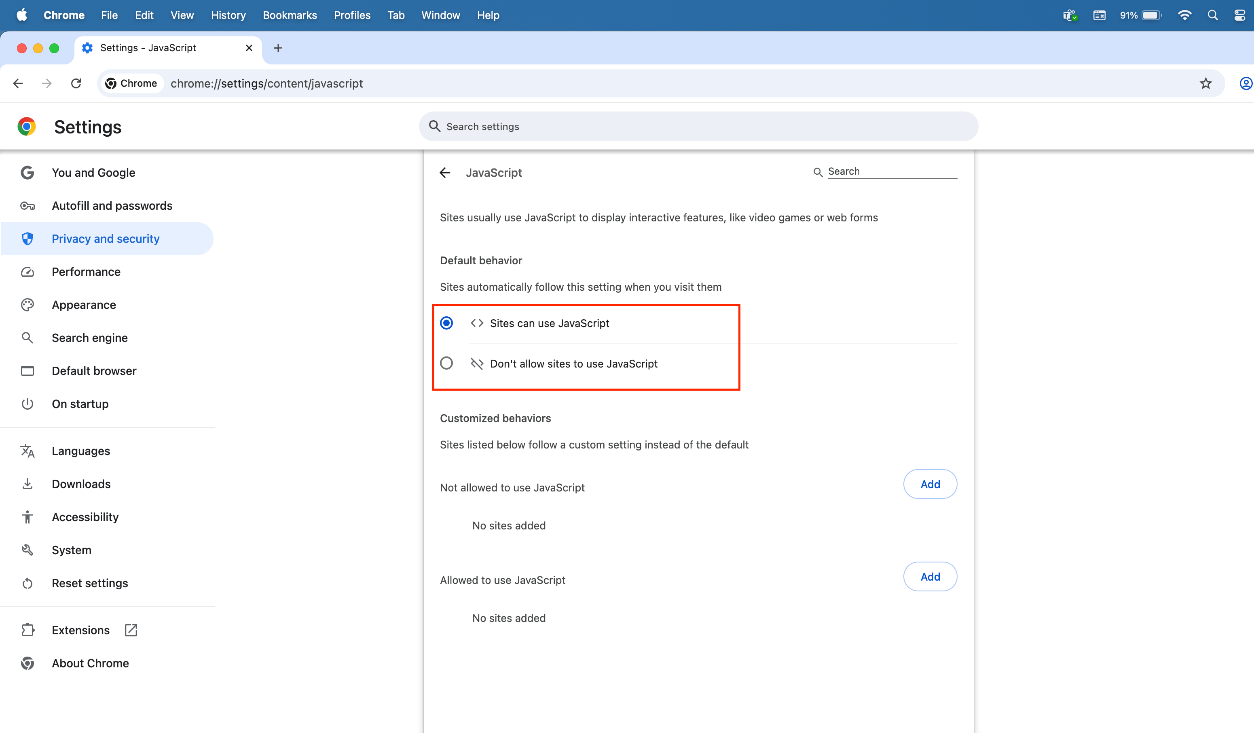Open the History menu in the menu bar

[x=228, y=15]
